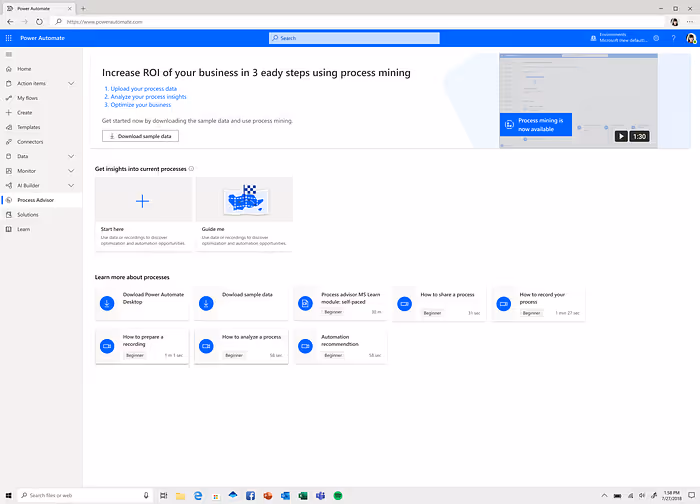
Task: Play the process mining video
Action: pyautogui.click(x=621, y=136)
